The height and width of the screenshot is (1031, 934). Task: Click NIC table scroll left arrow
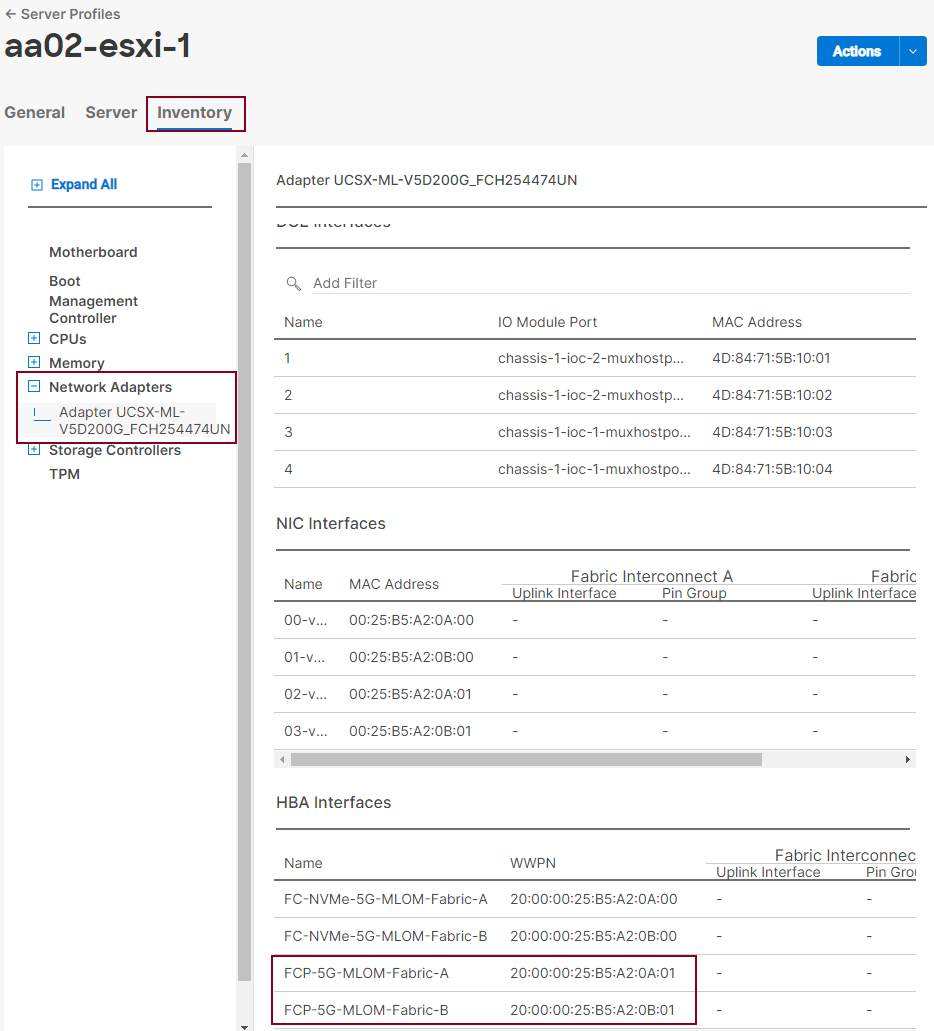pos(282,759)
